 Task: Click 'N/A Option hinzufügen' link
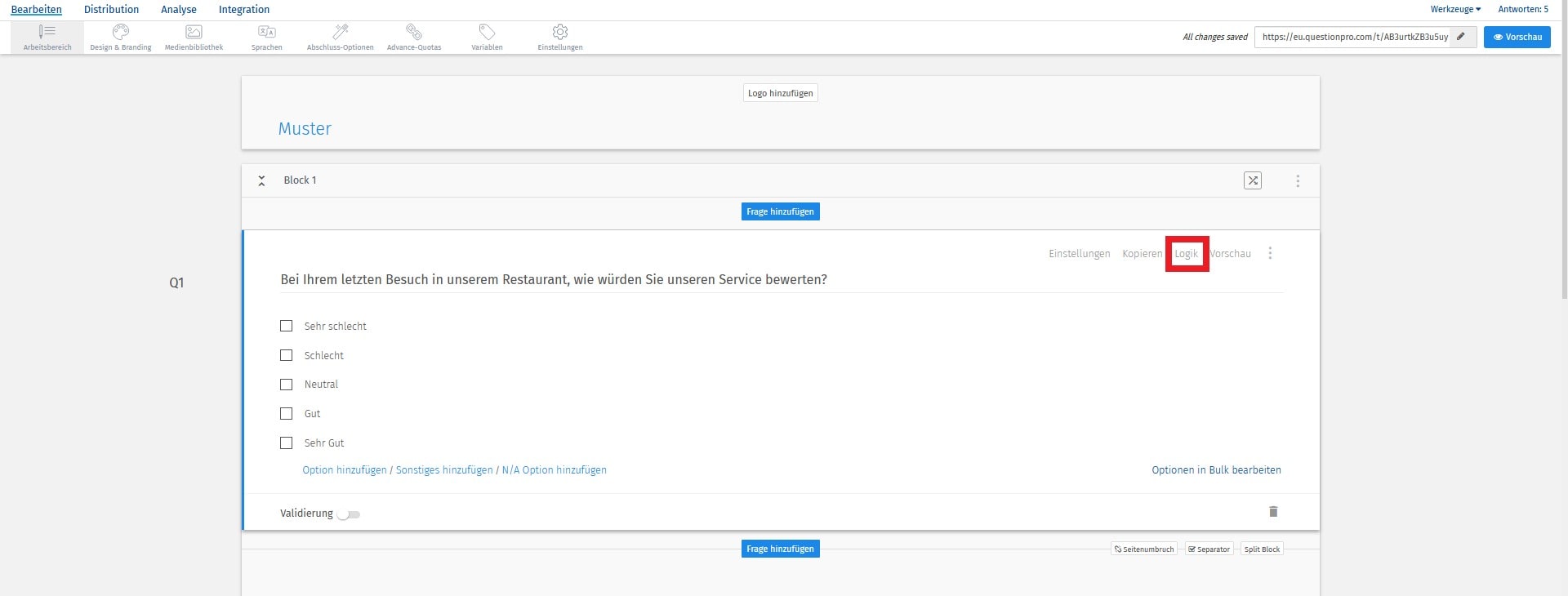(555, 470)
